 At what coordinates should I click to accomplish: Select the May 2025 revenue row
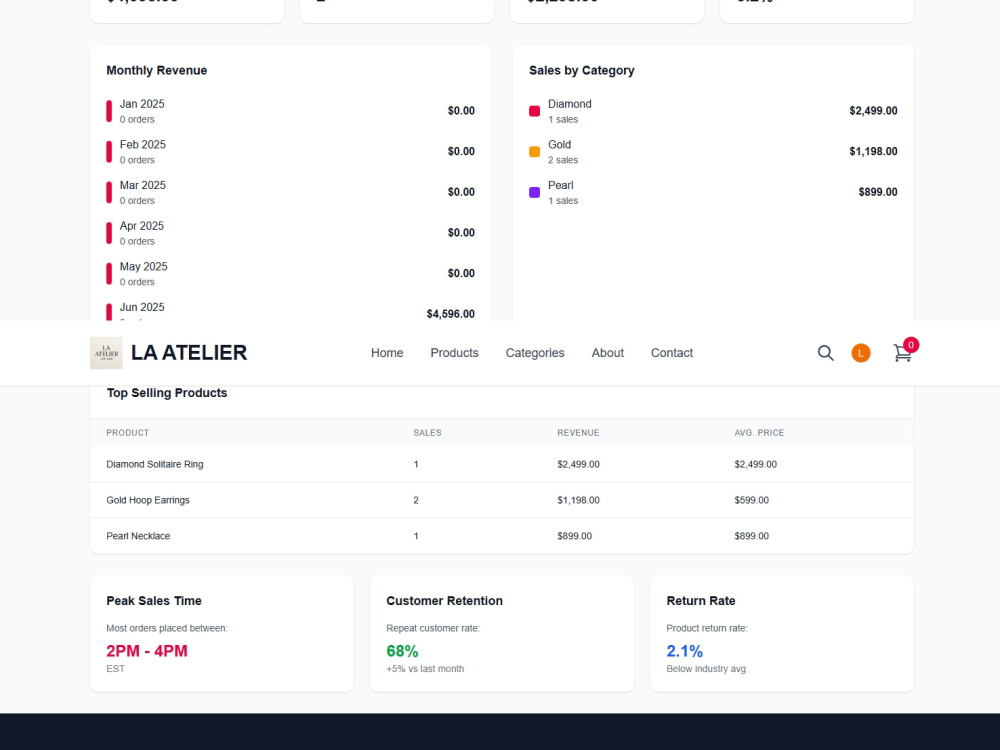(290, 274)
